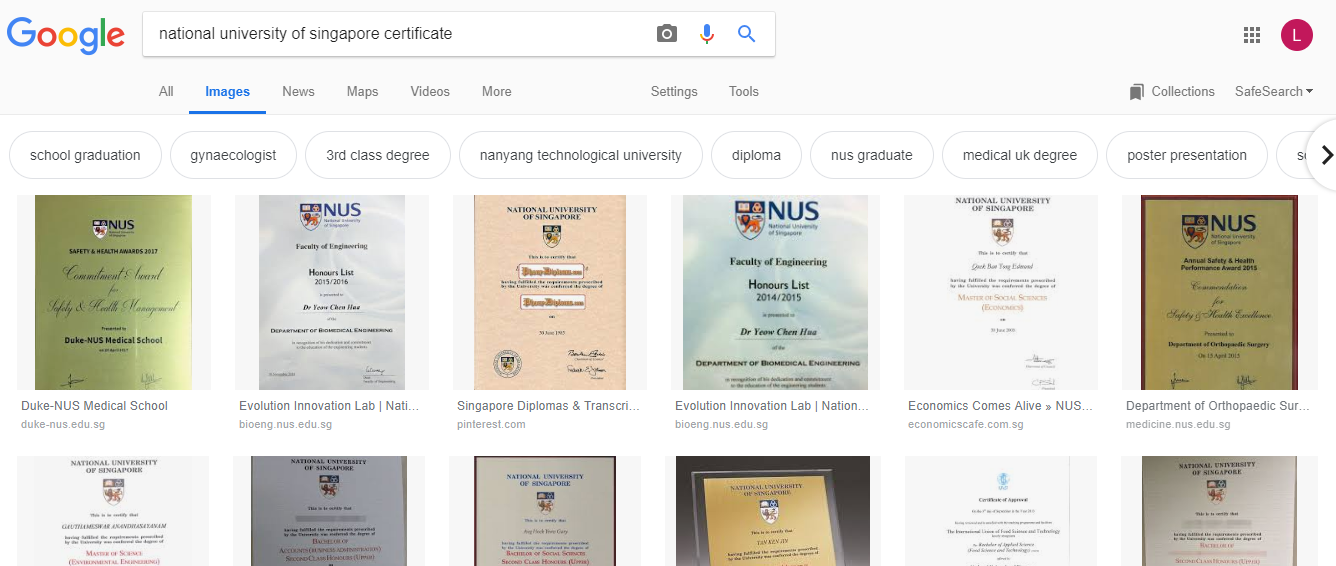
Task: Open the Google apps grid
Action: 1252,35
